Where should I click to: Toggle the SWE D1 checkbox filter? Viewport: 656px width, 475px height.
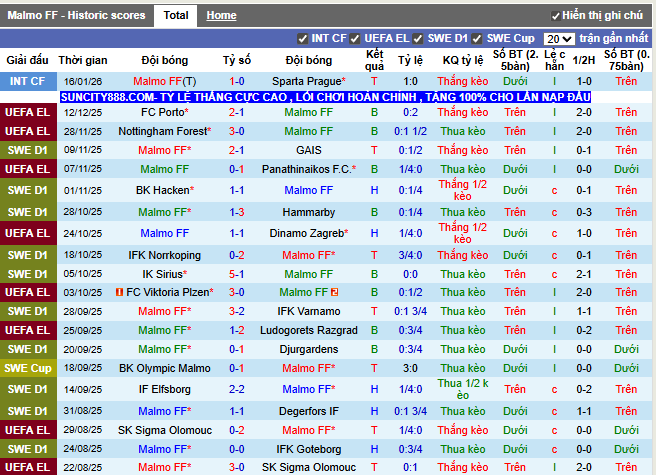point(418,39)
